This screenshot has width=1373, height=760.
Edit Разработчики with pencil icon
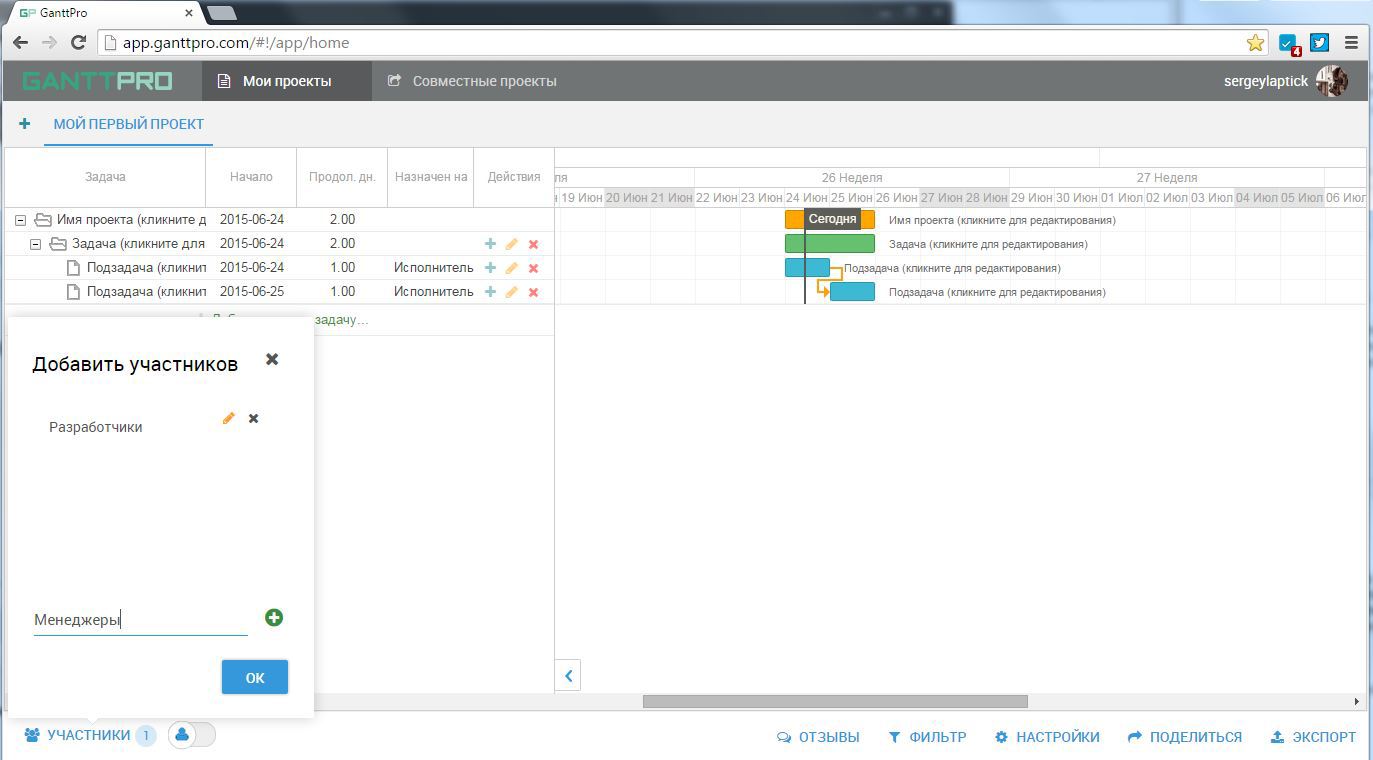click(228, 418)
